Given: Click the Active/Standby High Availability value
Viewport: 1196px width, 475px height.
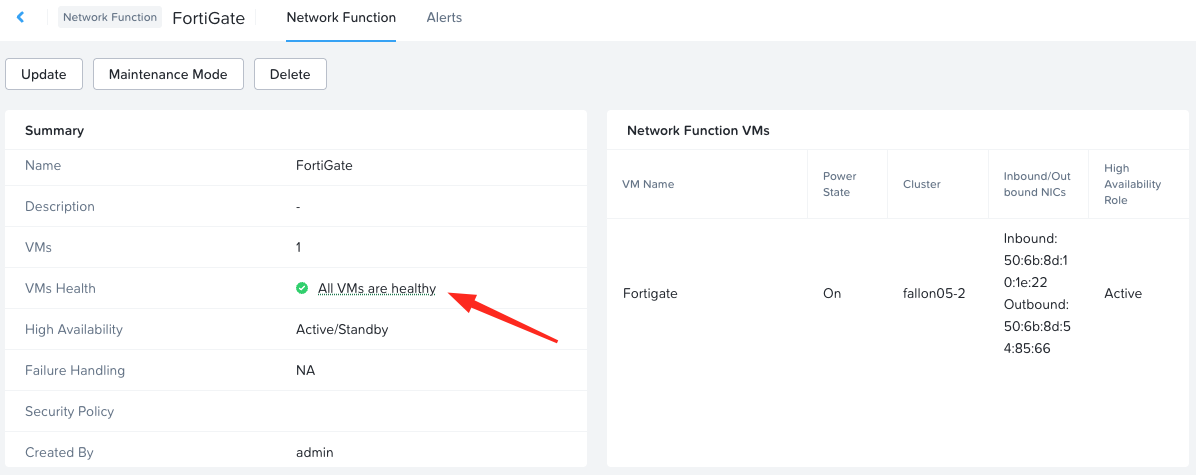Looking at the screenshot, I should (342, 330).
